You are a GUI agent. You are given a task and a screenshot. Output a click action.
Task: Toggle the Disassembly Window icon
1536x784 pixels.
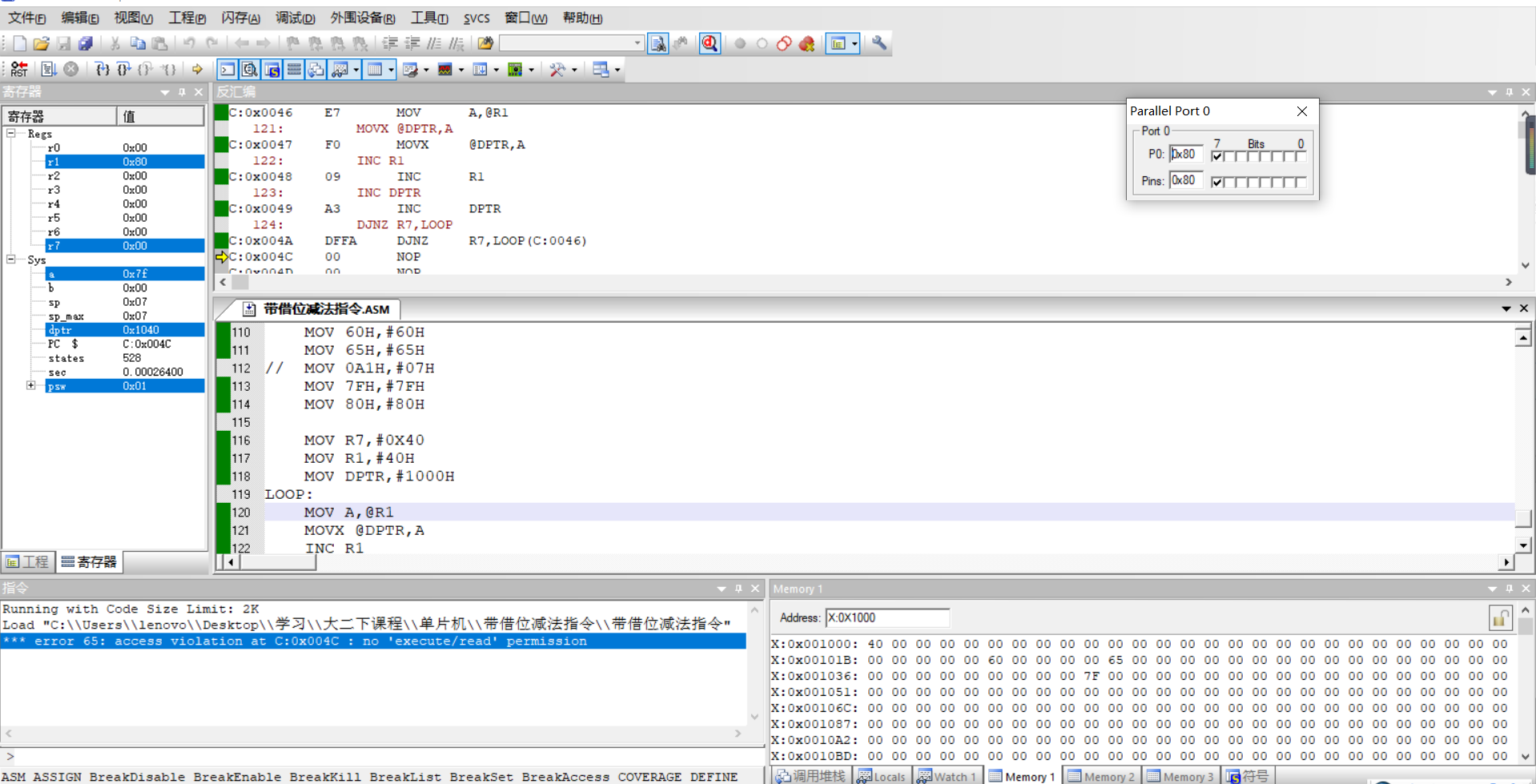coord(250,70)
